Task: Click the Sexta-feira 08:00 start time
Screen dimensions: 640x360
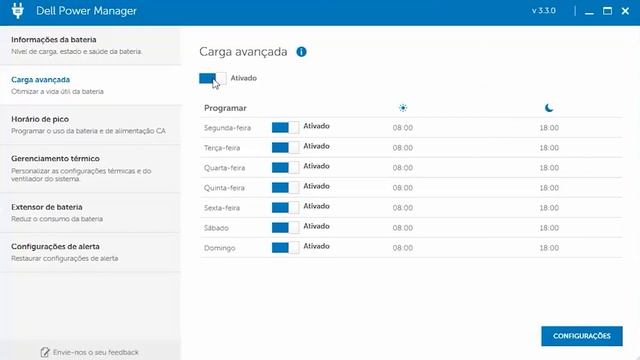Action: pyautogui.click(x=403, y=208)
